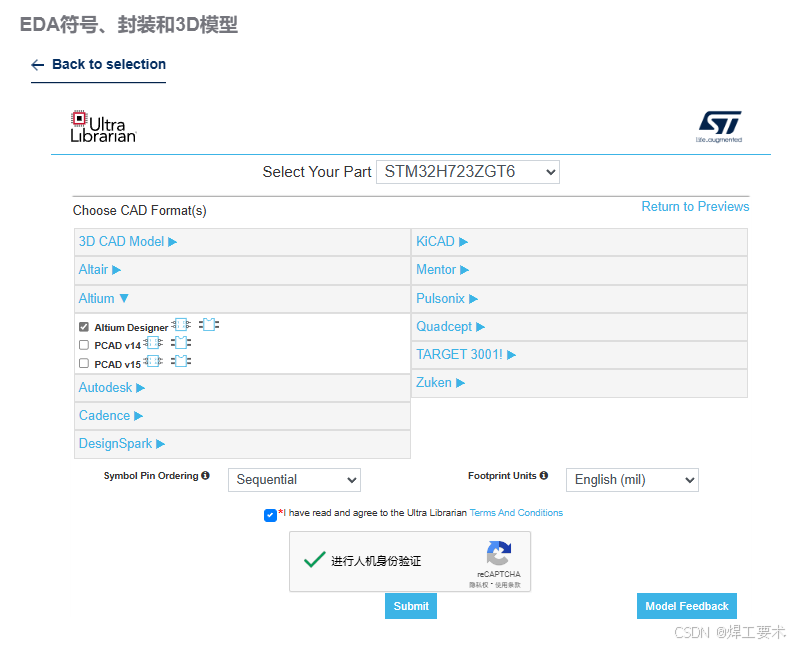The image size is (793, 646).
Task: Expand the 3D CAD Model section
Action: pyautogui.click(x=242, y=242)
